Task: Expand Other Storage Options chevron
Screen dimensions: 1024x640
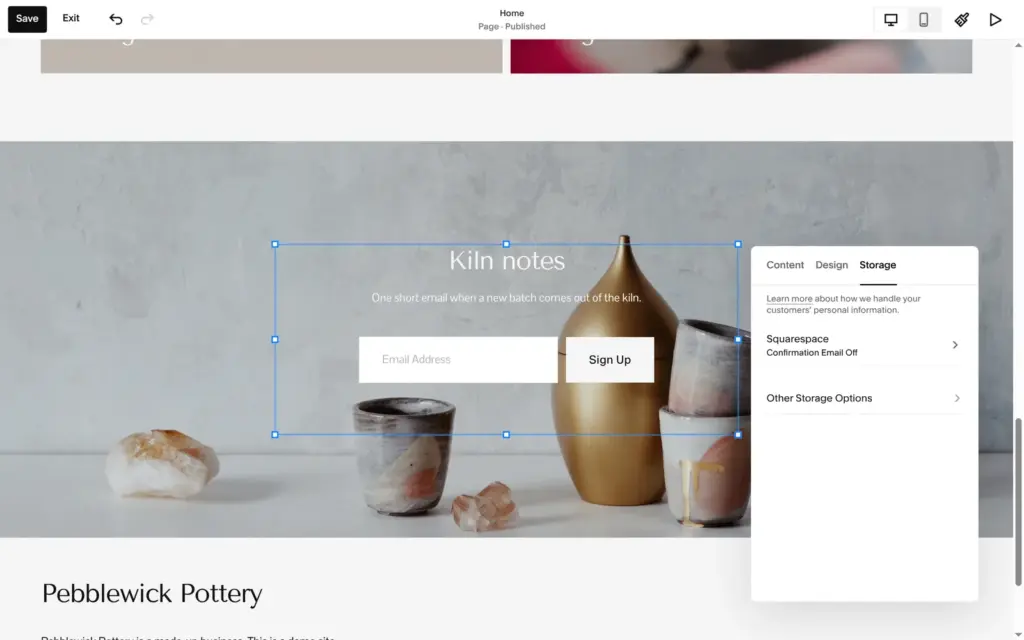Action: coord(957,398)
